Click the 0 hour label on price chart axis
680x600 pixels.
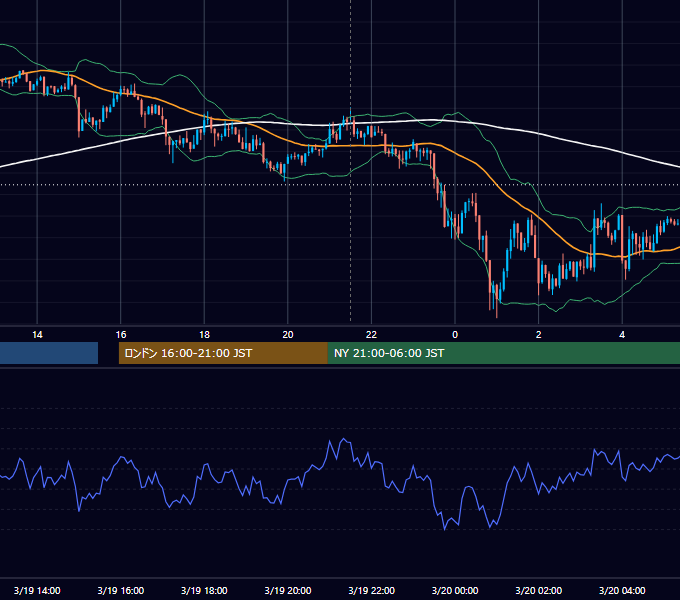[x=455, y=335]
